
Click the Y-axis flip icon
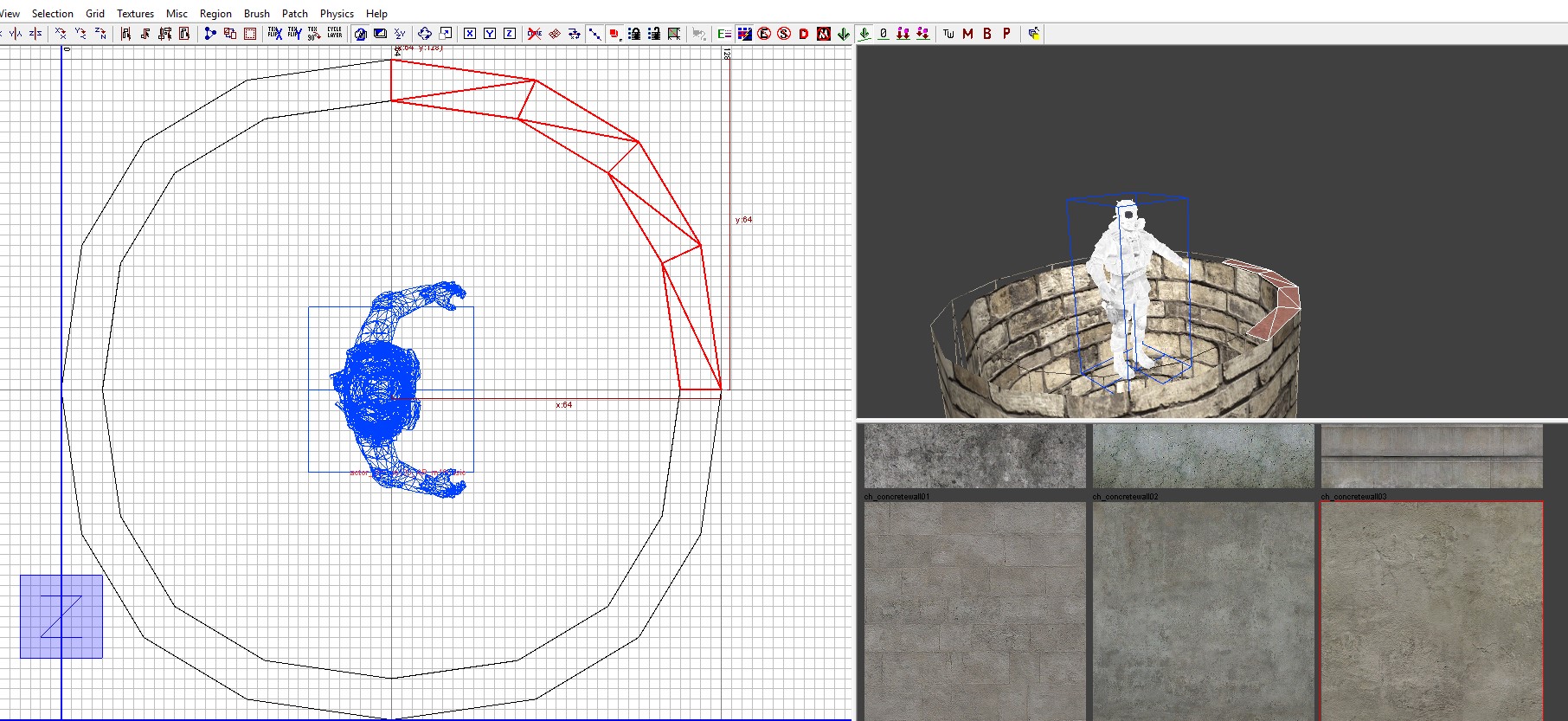pos(16,34)
